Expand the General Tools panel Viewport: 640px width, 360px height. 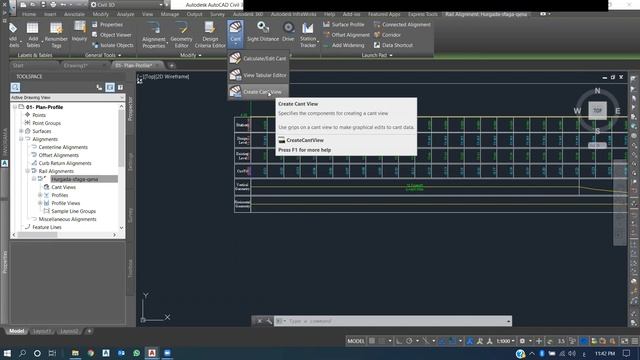pos(103,55)
